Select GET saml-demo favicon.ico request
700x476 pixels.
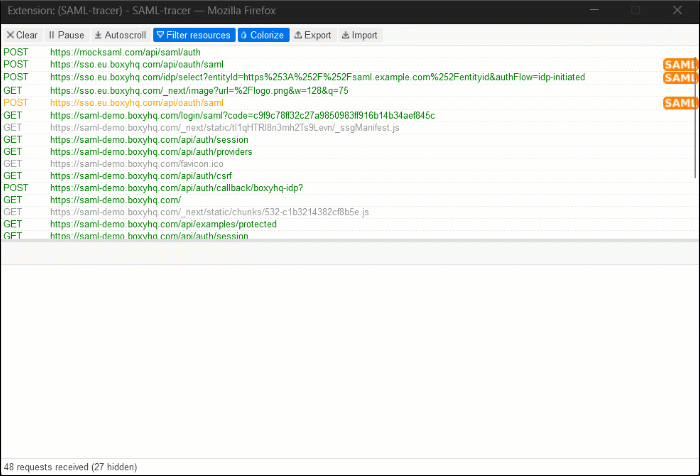pyautogui.click(x=348, y=164)
